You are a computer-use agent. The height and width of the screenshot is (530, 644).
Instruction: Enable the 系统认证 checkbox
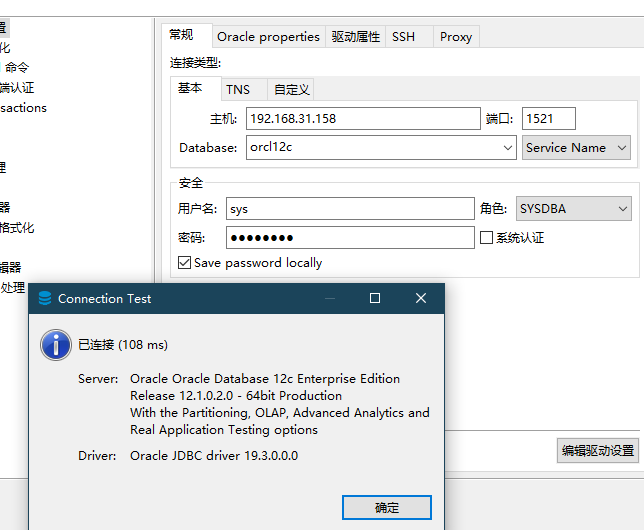pos(486,237)
